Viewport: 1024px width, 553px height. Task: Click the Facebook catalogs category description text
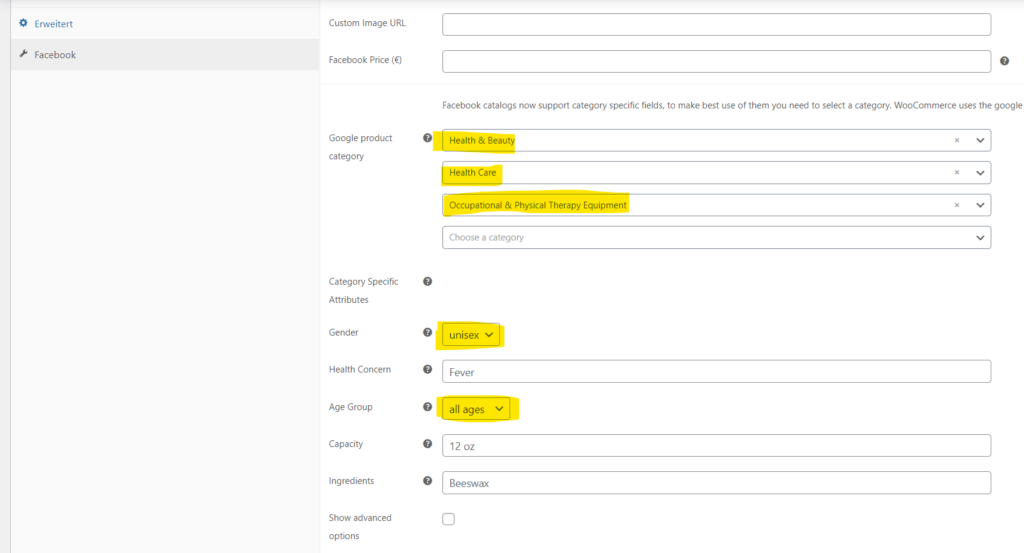733,105
